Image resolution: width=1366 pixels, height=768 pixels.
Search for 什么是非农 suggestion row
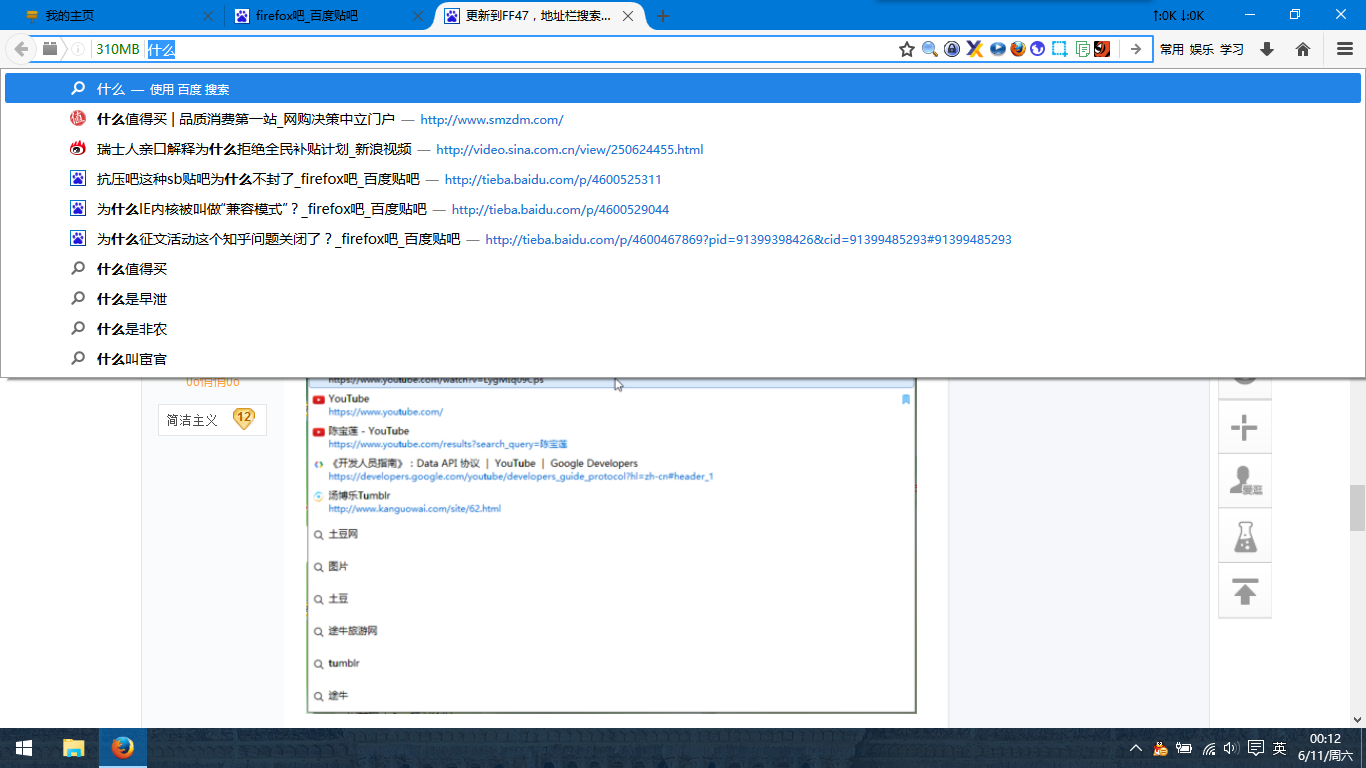tap(683, 329)
